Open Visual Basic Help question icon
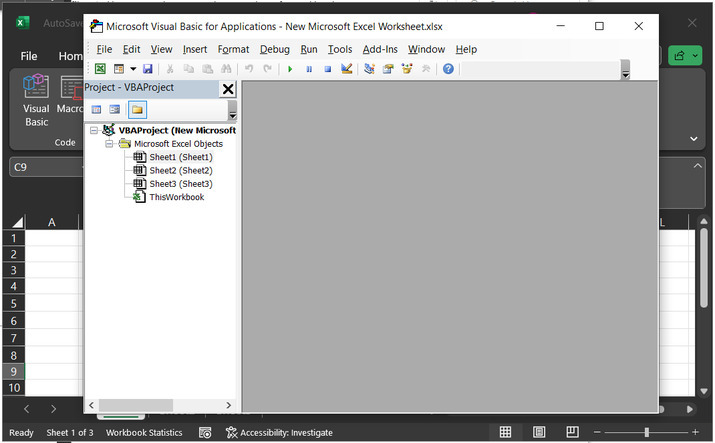This screenshot has width=715, height=443. (448, 69)
